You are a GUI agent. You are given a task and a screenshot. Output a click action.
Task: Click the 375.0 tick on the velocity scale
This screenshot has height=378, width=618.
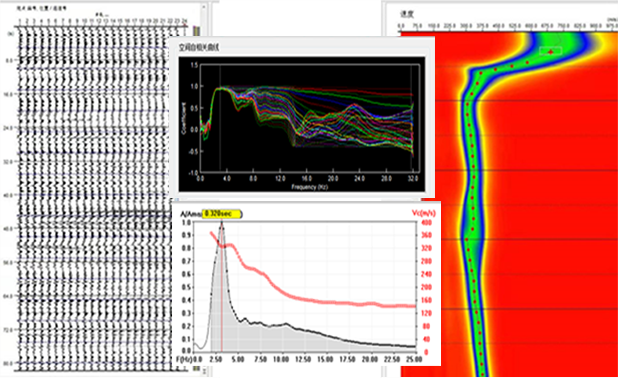tap(482, 26)
